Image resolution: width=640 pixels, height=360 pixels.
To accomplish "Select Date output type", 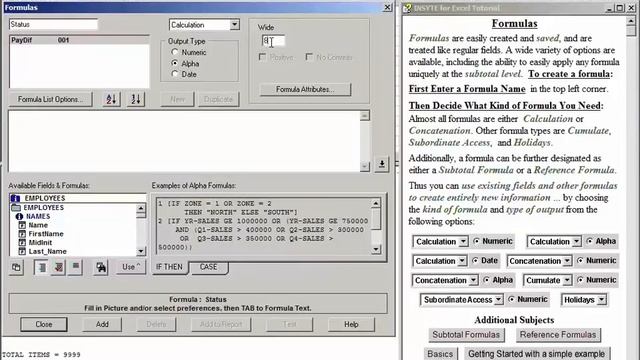I will tap(175, 74).
